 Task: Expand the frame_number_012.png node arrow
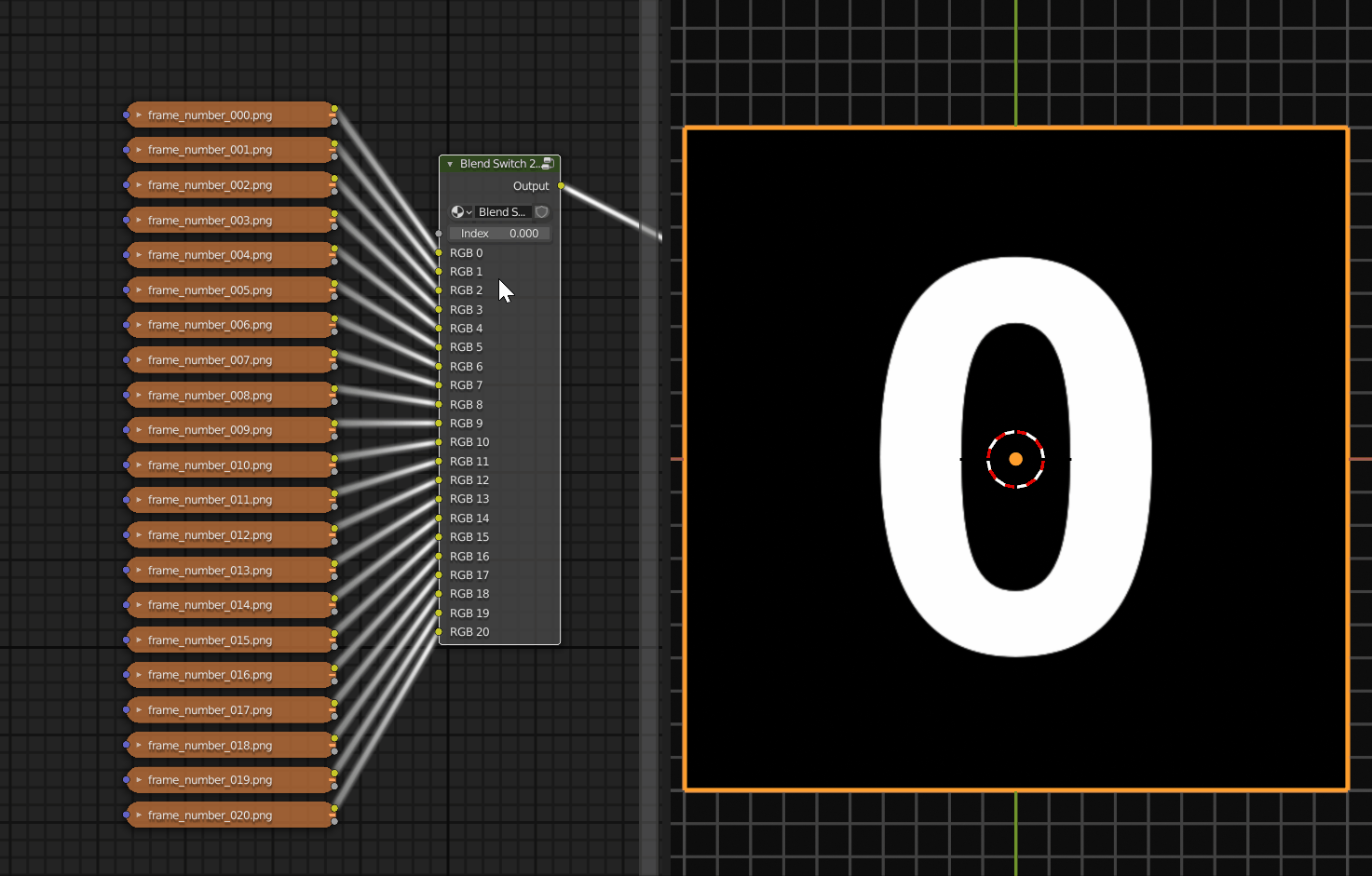tap(139, 535)
